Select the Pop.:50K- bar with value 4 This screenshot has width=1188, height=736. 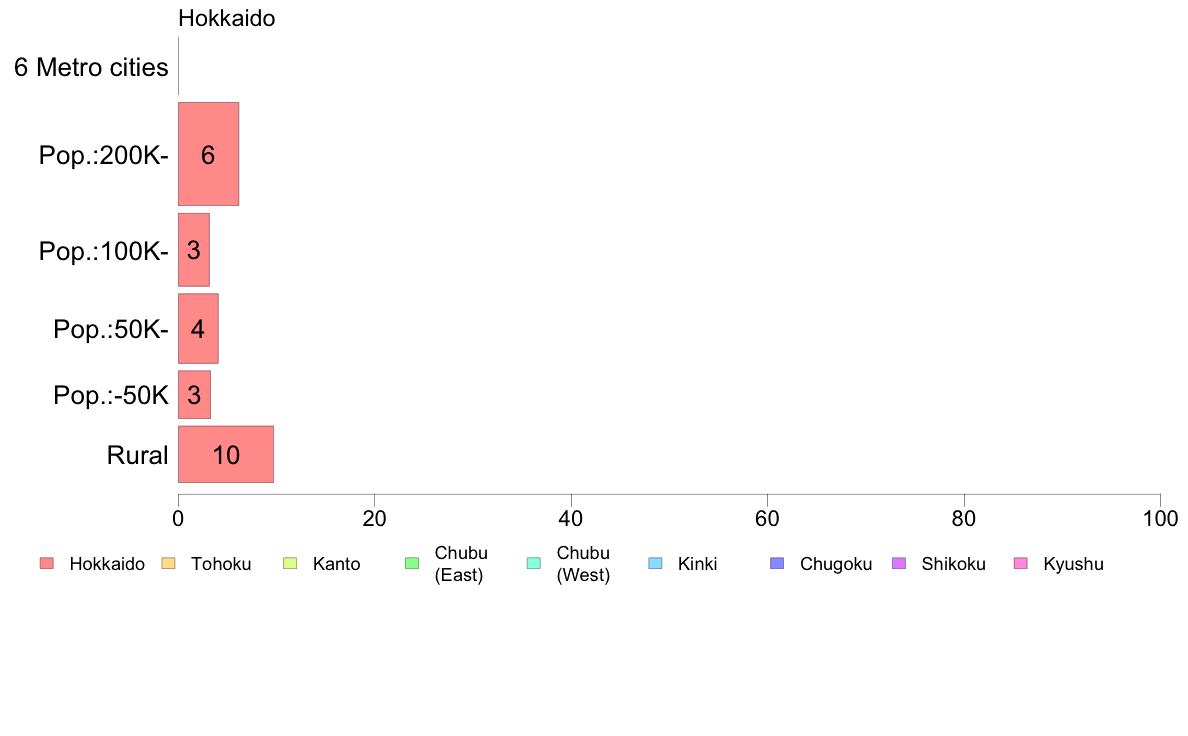[198, 329]
